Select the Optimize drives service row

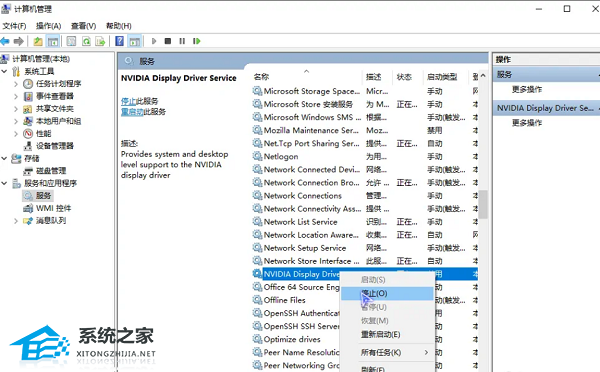click(296, 339)
